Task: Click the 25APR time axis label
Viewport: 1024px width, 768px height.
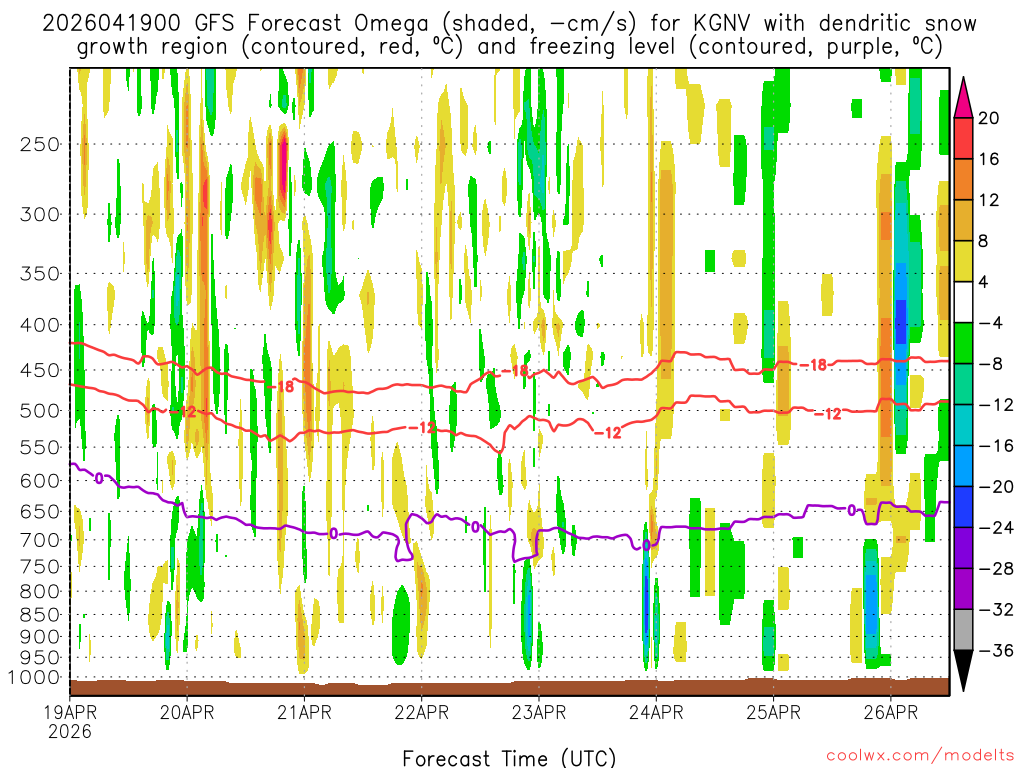Action: tap(773, 712)
